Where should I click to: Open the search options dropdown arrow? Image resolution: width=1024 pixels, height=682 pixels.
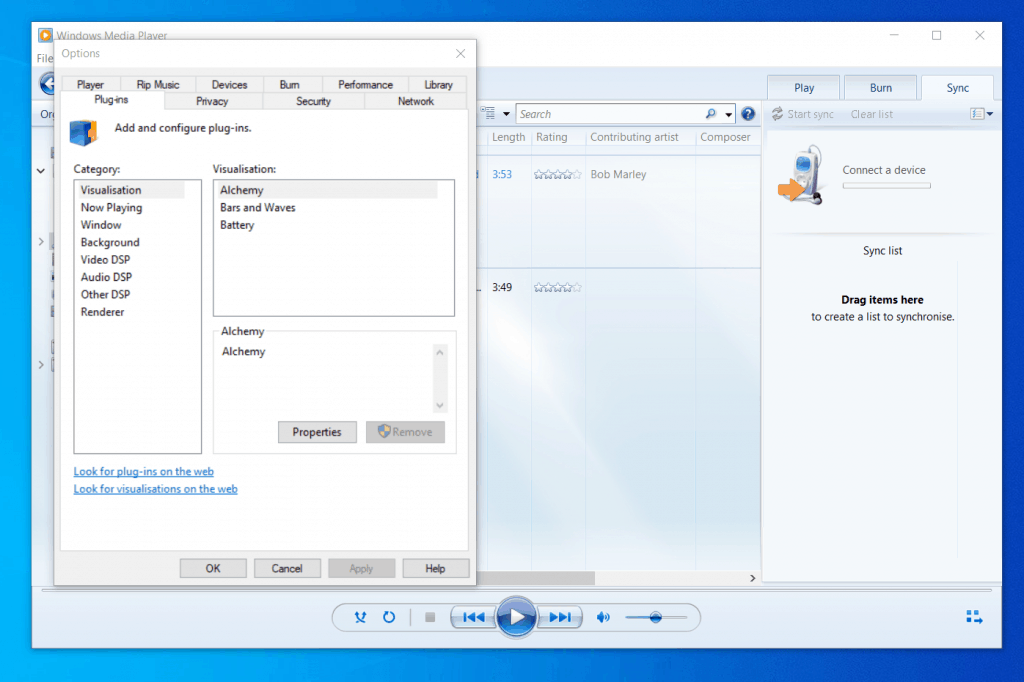coord(728,114)
